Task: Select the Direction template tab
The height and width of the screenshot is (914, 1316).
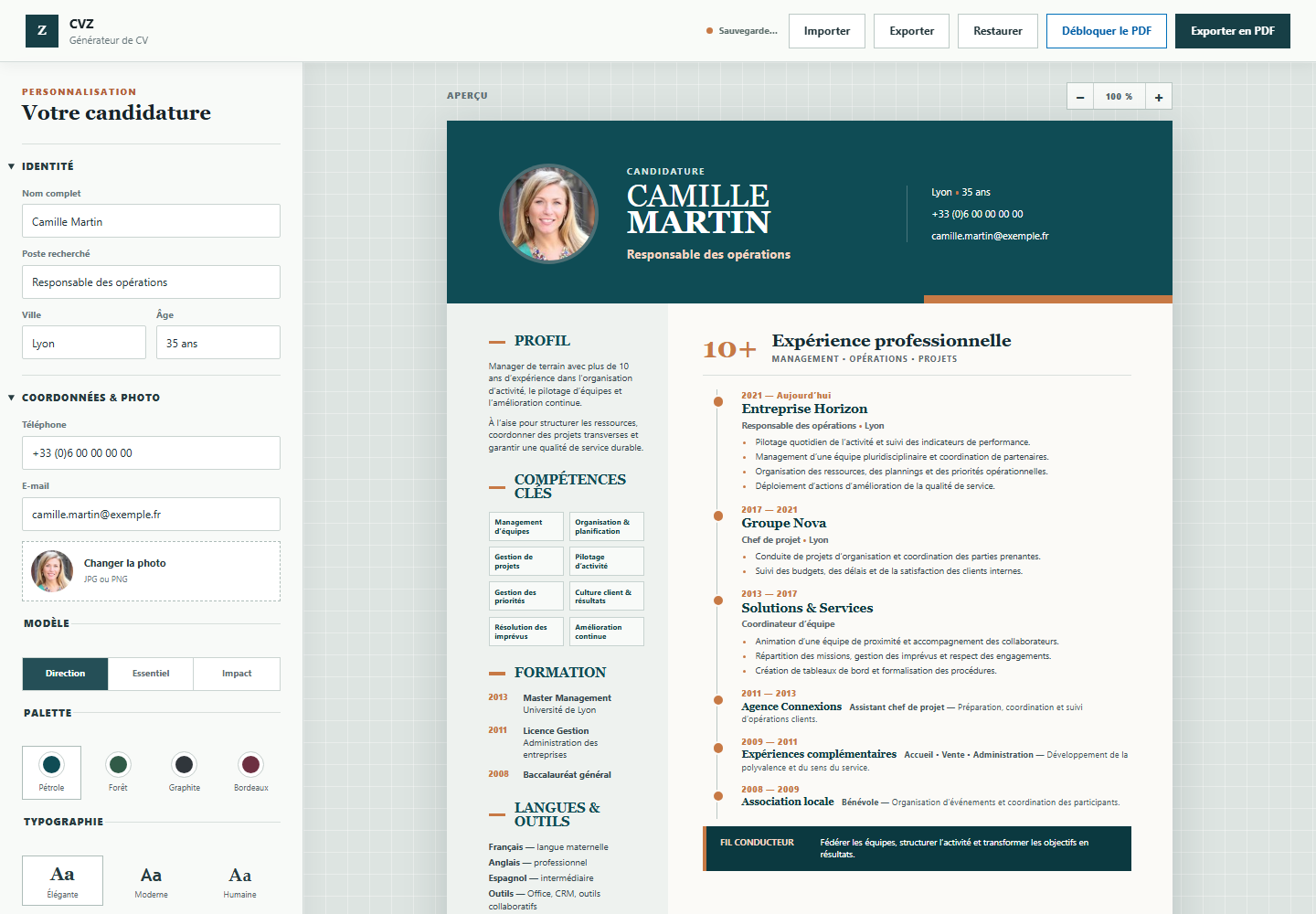Action: [65, 674]
